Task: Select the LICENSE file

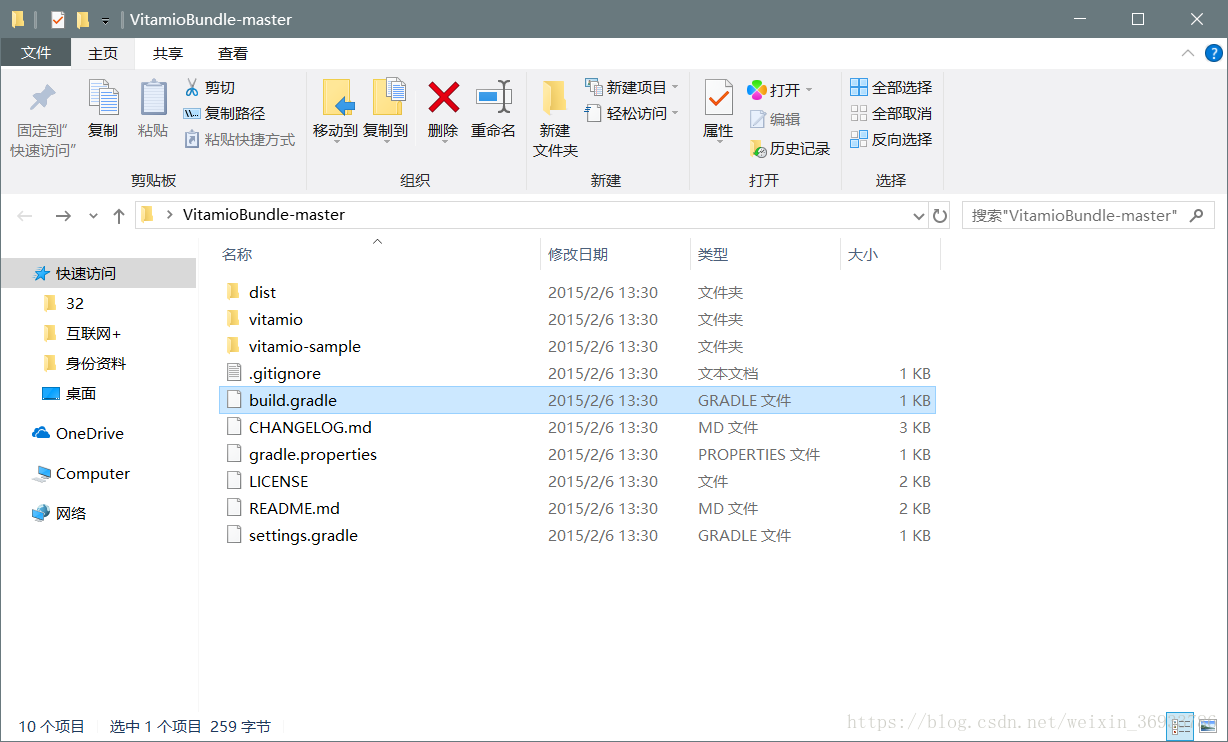Action: [577, 481]
